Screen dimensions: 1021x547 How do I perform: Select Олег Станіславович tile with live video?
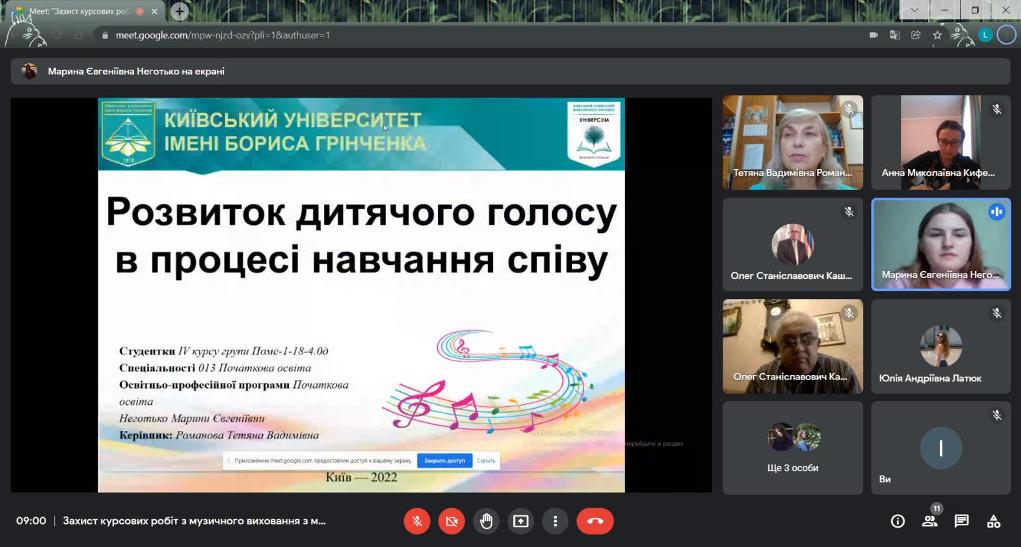point(792,346)
